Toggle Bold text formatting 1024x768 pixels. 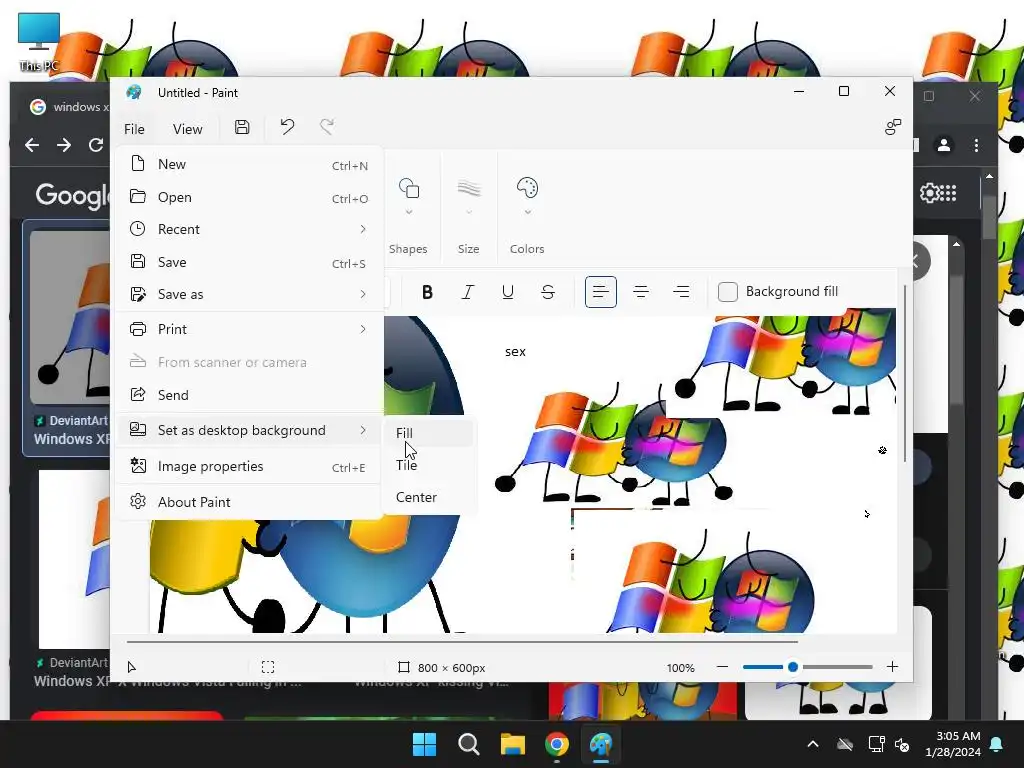pyautogui.click(x=427, y=292)
